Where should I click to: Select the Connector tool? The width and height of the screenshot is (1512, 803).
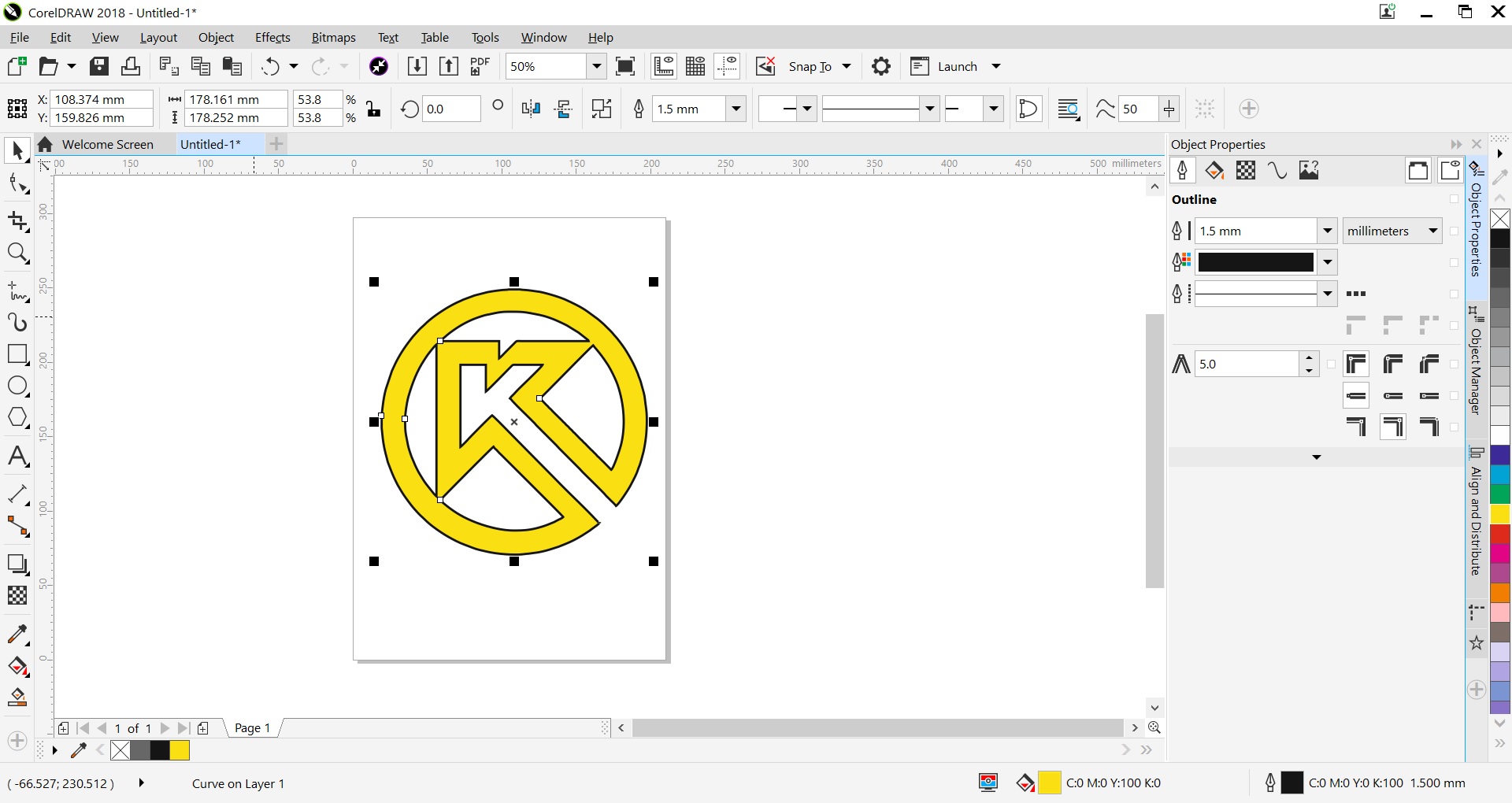pos(17,525)
